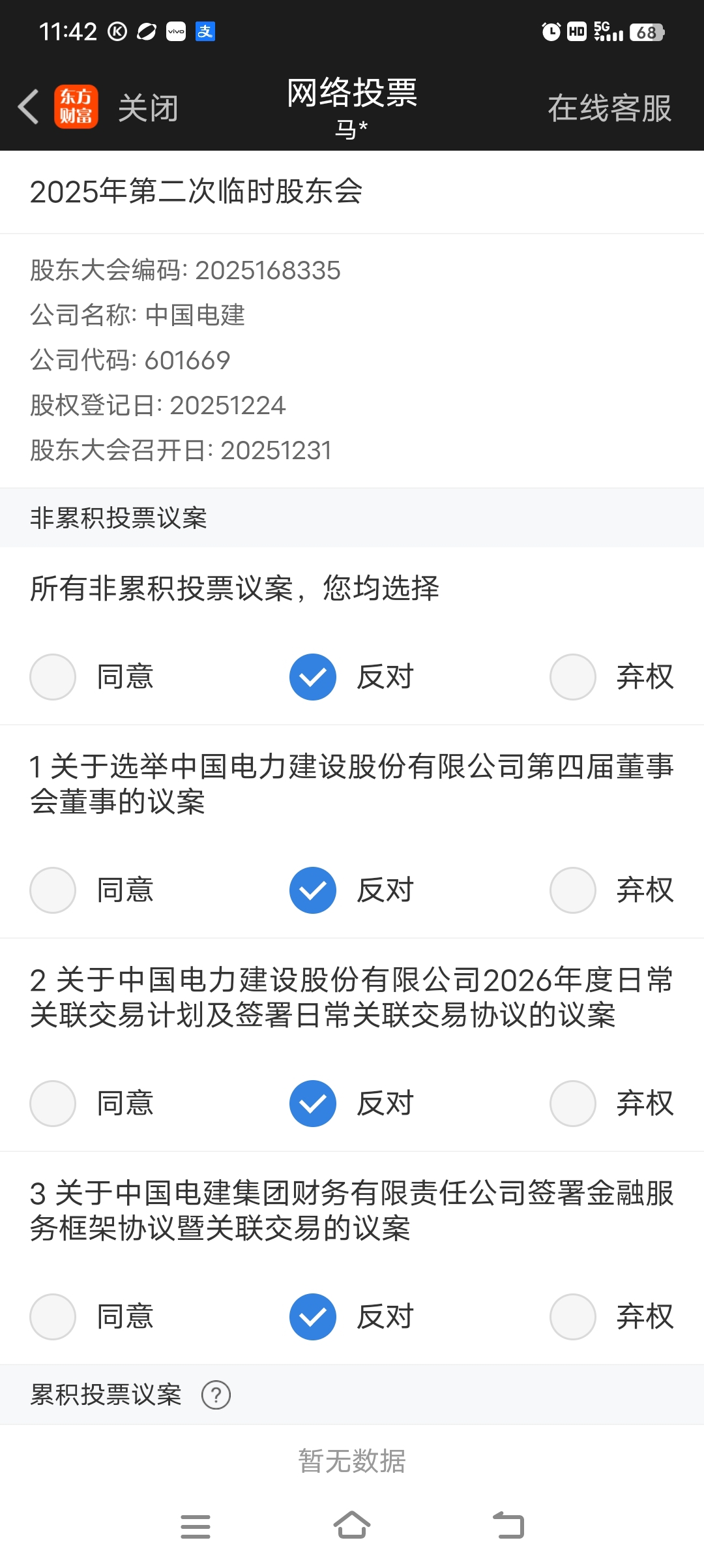This screenshot has height=1568, width=704.
Task: Choose 弃权 for proposal 3 financial services
Action: point(573,1317)
